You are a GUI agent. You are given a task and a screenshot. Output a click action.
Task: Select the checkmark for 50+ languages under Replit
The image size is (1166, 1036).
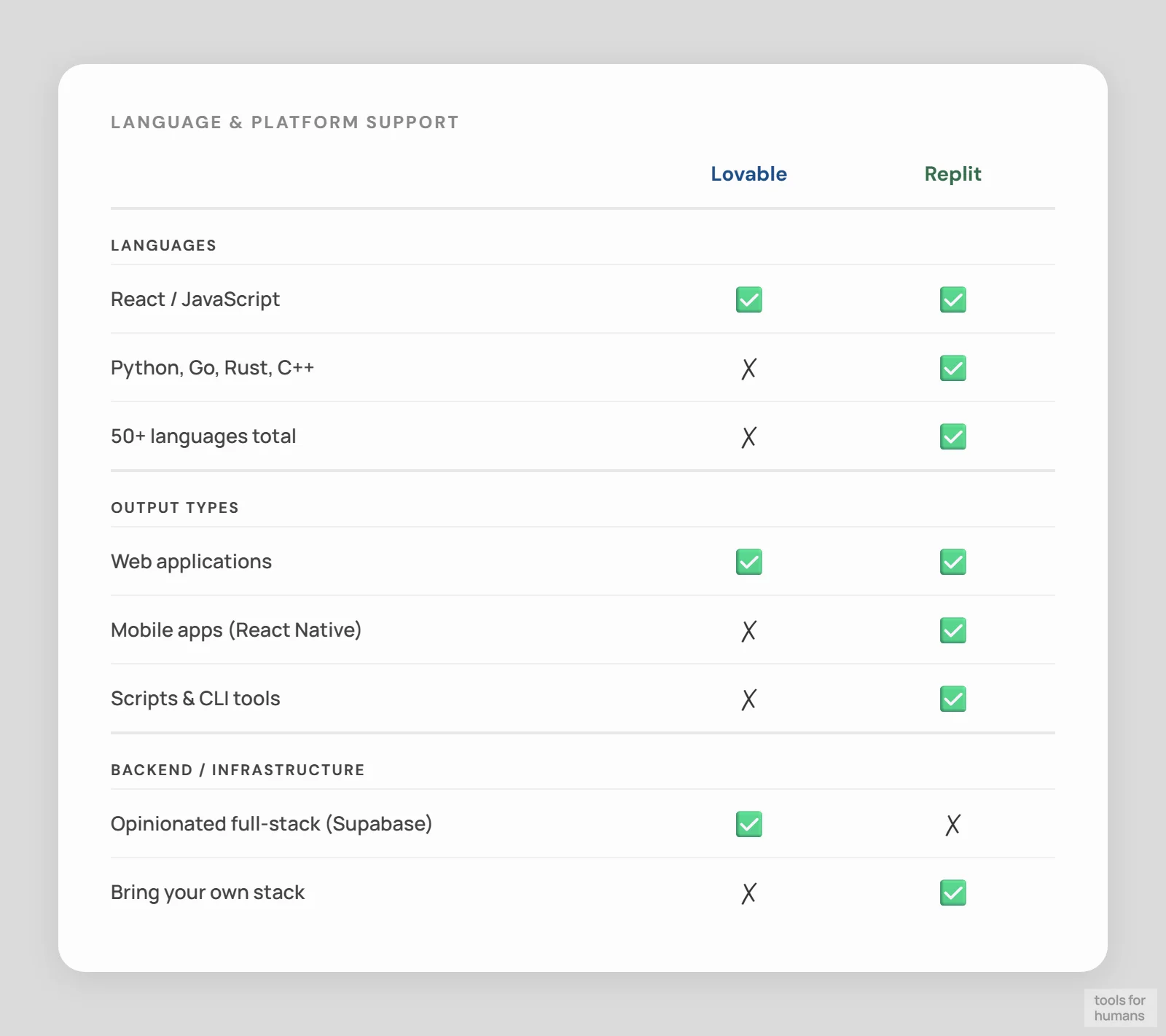952,436
